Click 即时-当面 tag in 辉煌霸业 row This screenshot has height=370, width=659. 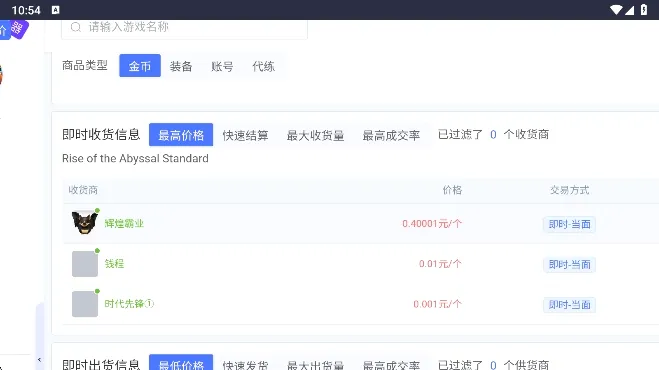(569, 224)
